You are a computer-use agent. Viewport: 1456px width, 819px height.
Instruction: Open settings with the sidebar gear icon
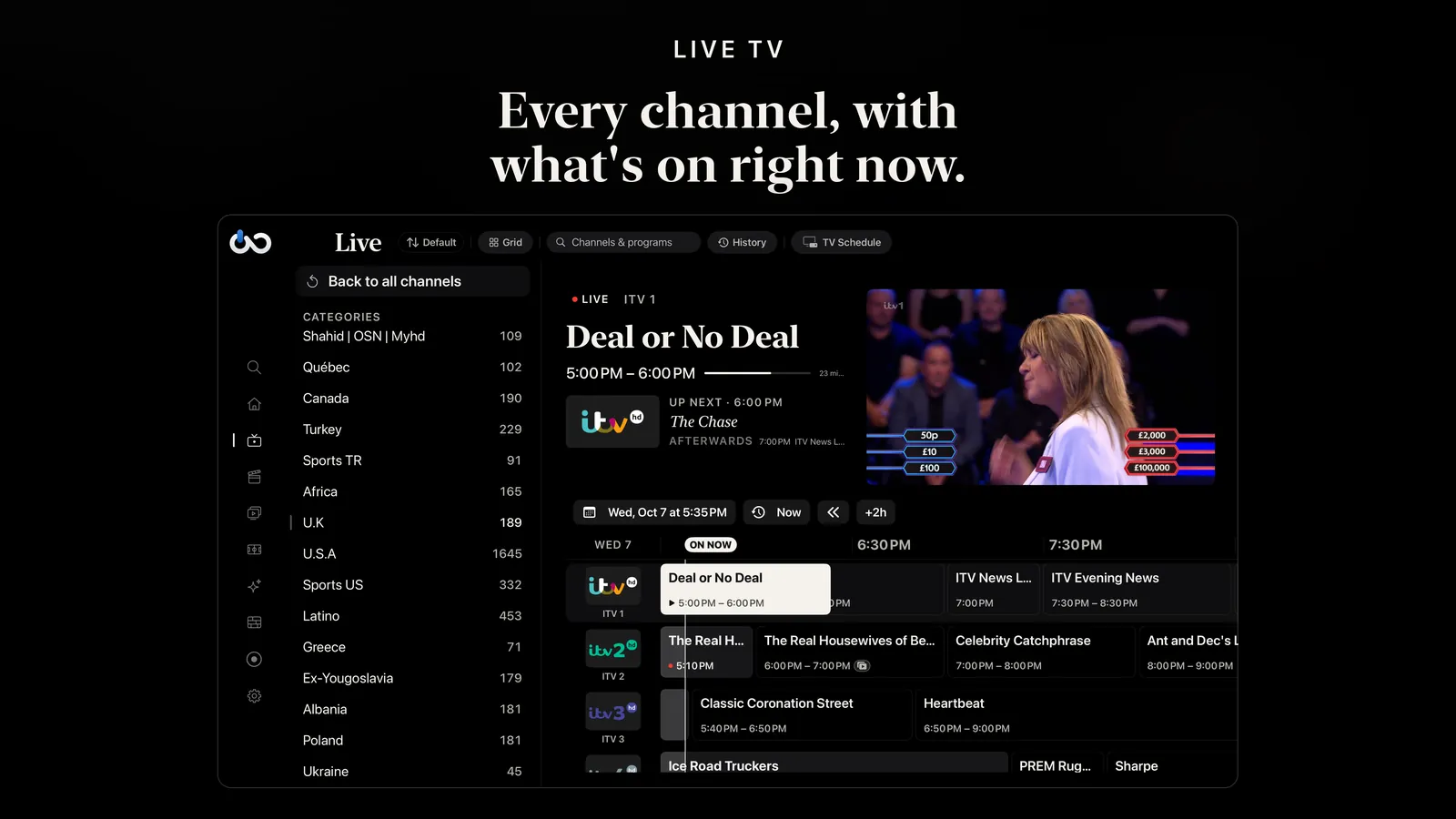pyautogui.click(x=254, y=696)
